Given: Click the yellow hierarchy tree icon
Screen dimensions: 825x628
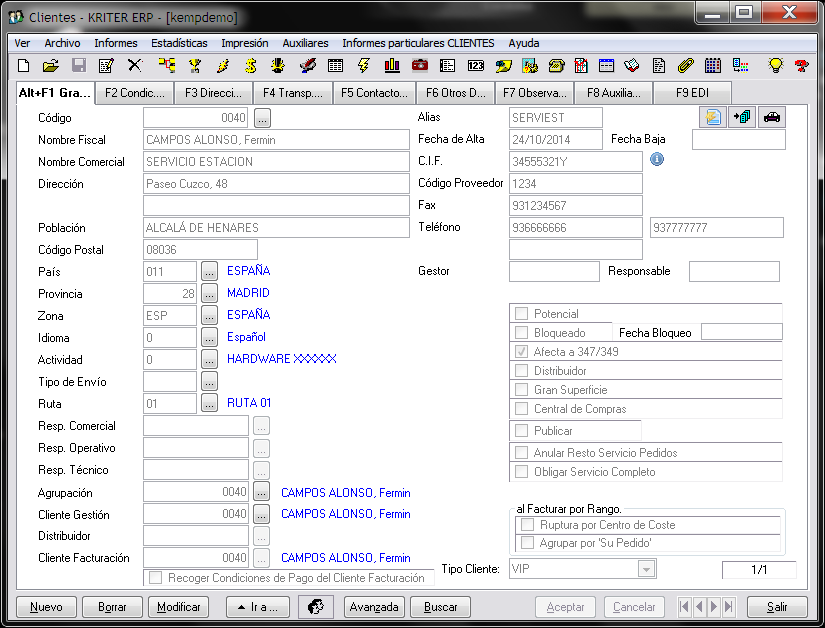Looking at the screenshot, I should click(x=167, y=66).
